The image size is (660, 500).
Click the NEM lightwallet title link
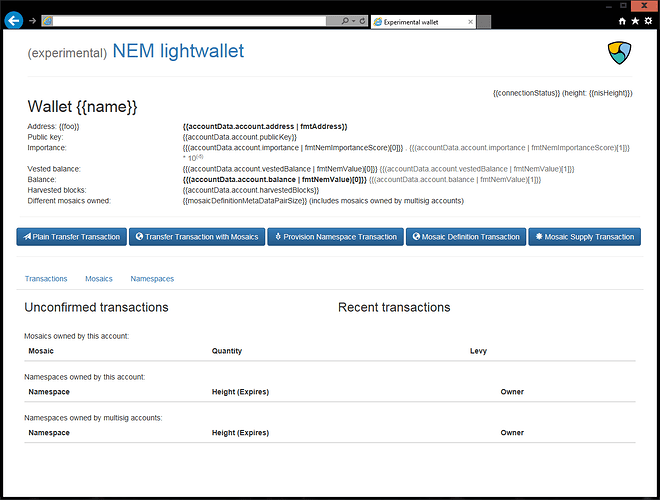click(x=178, y=51)
